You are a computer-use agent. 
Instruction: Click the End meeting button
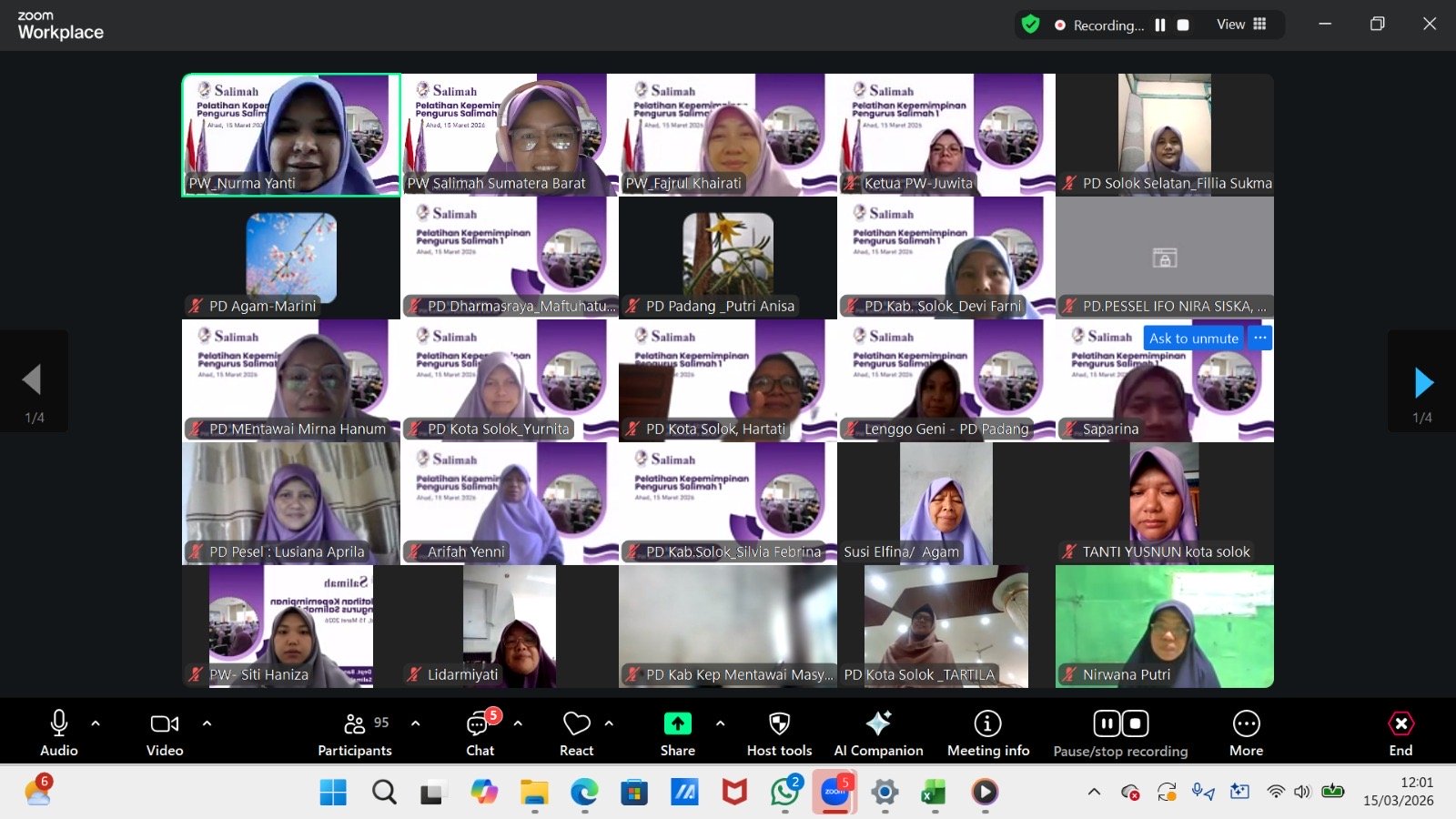(1400, 733)
